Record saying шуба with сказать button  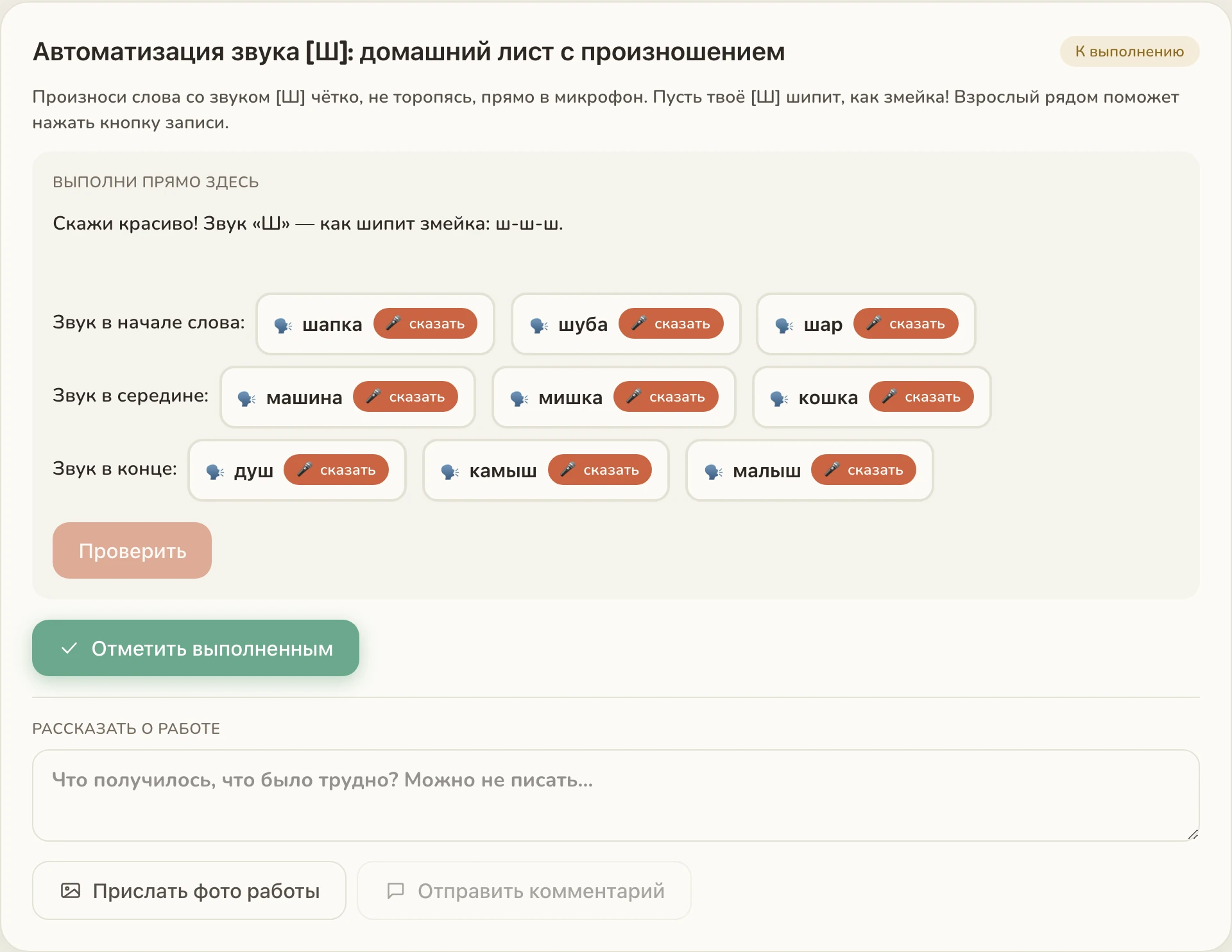(x=671, y=323)
